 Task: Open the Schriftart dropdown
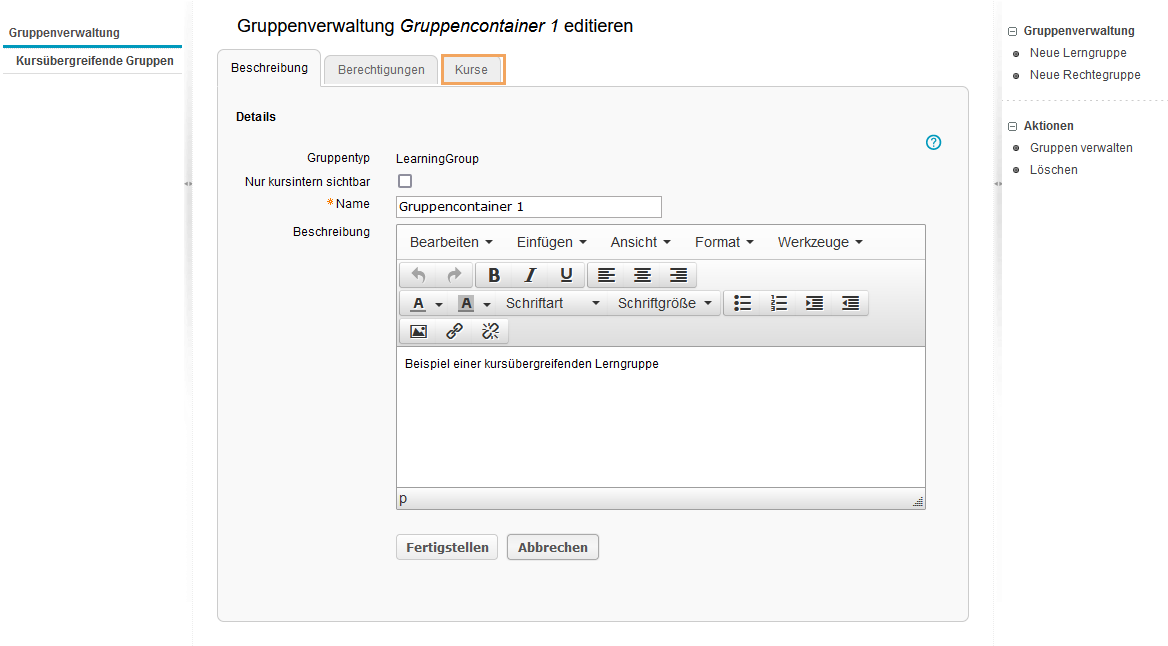(x=545, y=303)
